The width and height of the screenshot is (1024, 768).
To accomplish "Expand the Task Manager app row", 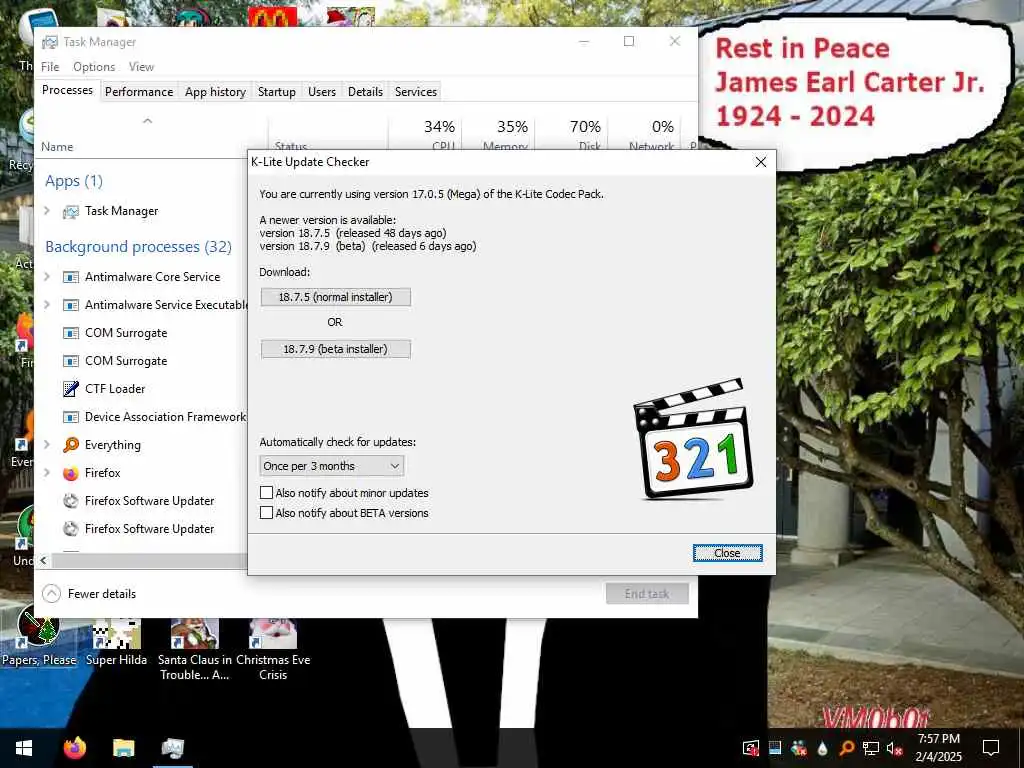I will point(47,210).
